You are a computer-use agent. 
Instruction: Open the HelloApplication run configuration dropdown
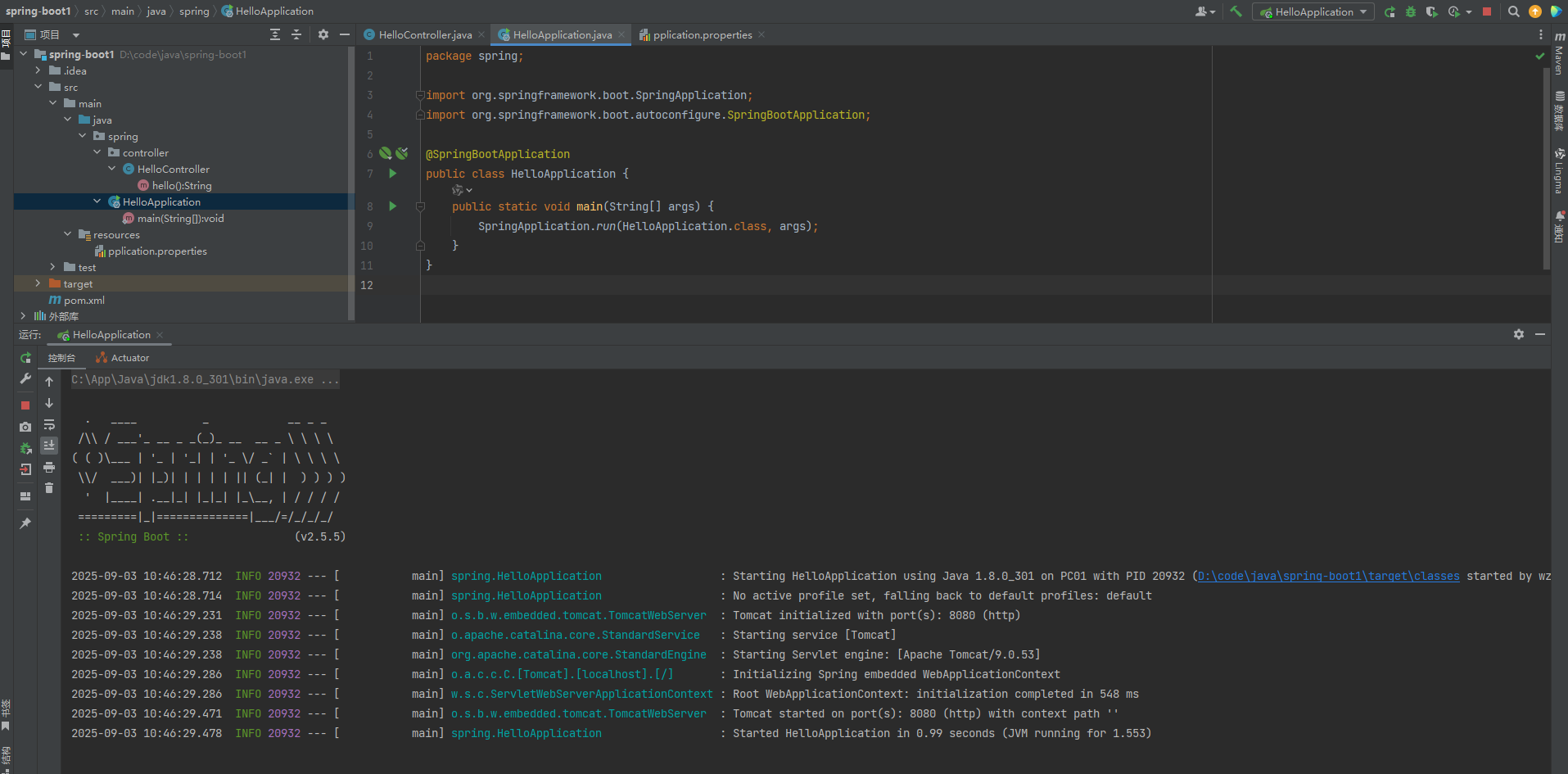tap(1313, 11)
